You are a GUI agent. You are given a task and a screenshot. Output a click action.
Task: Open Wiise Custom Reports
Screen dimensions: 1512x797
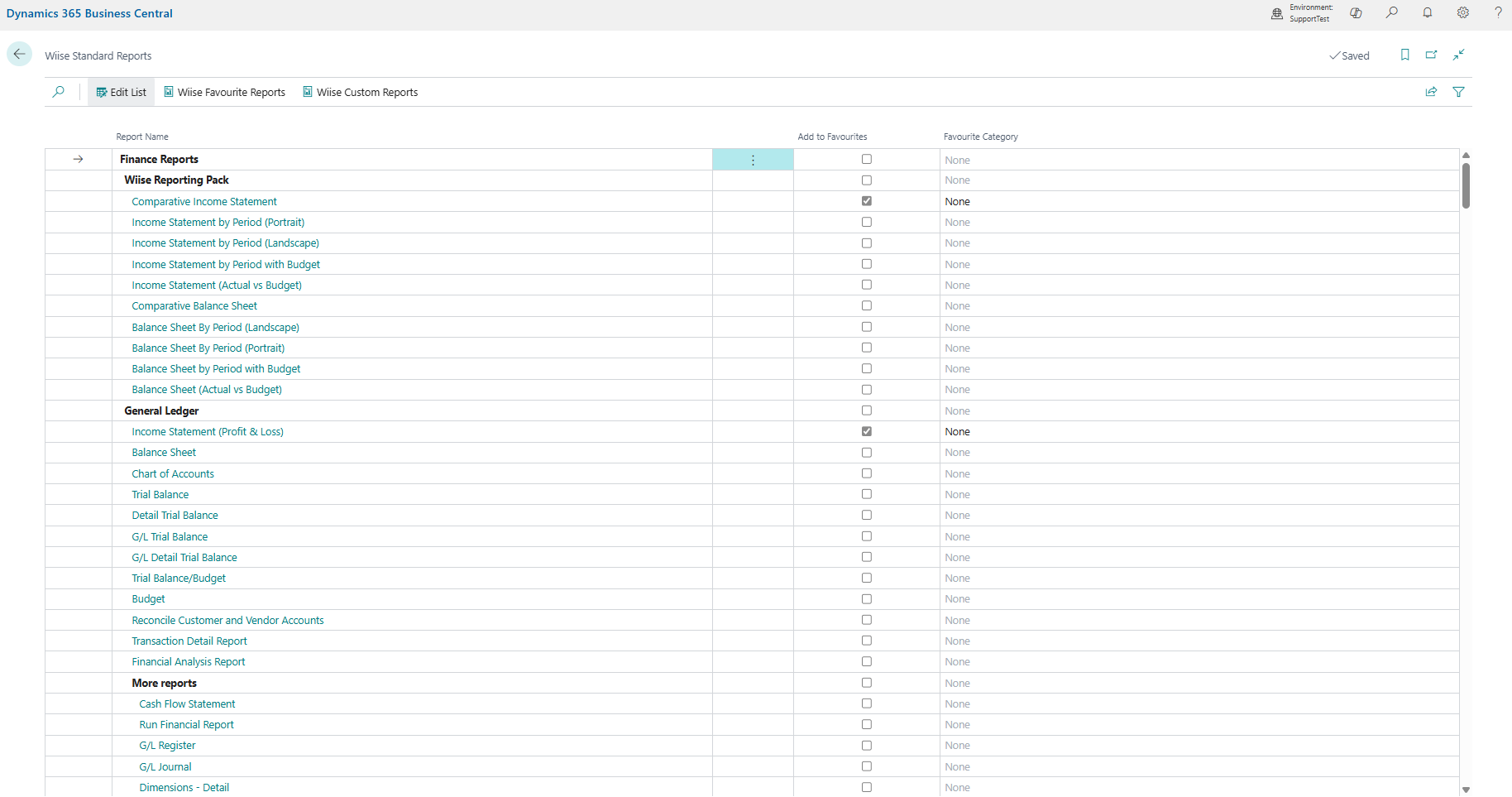pyautogui.click(x=360, y=93)
